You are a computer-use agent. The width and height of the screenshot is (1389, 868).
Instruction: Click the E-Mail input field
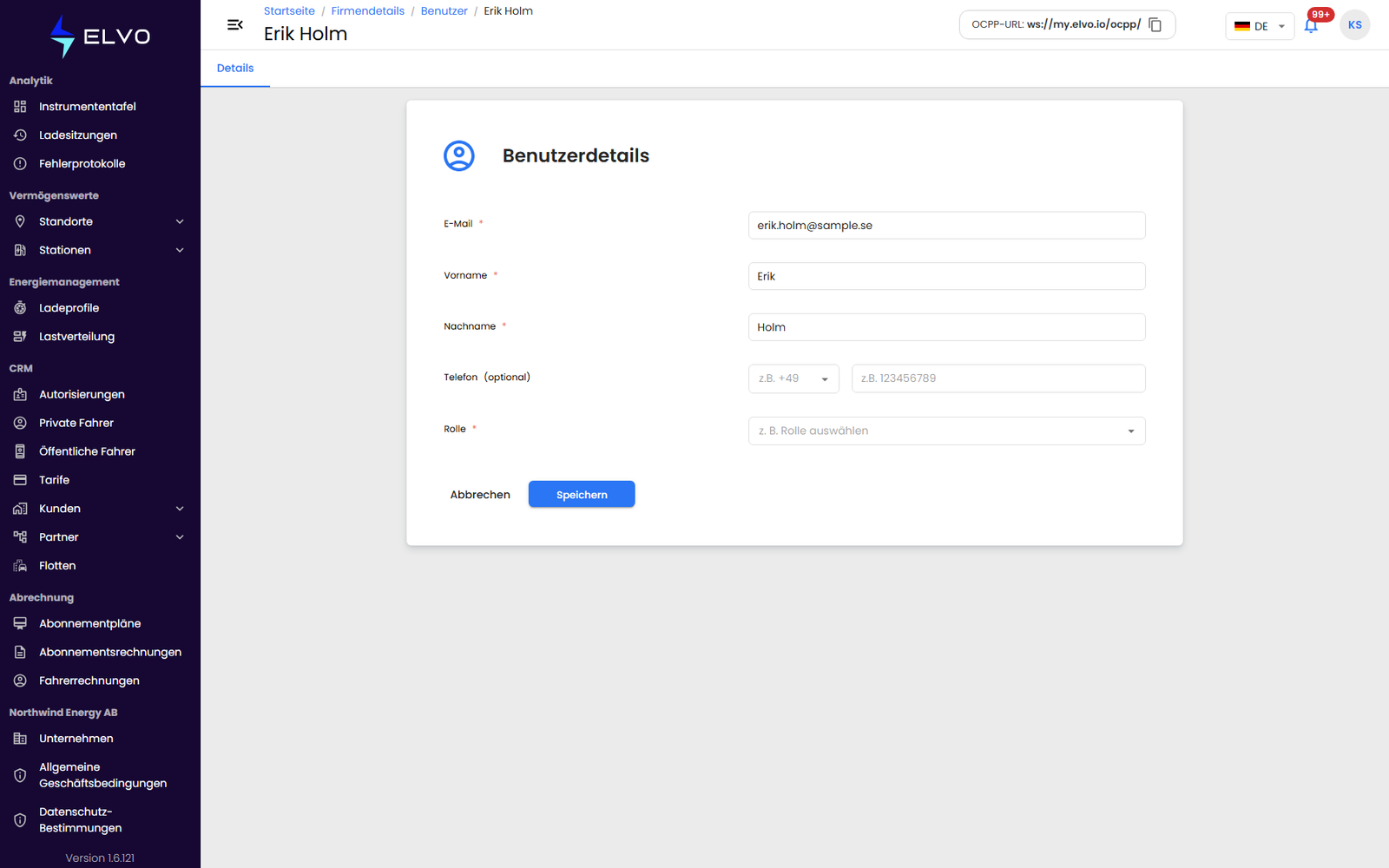coord(946,226)
